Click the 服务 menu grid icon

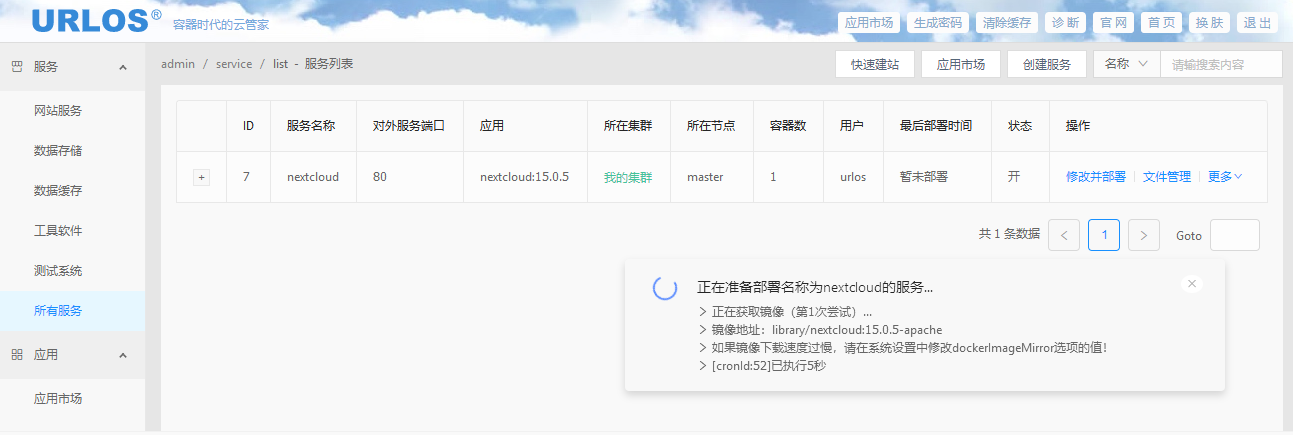pyautogui.click(x=16, y=67)
